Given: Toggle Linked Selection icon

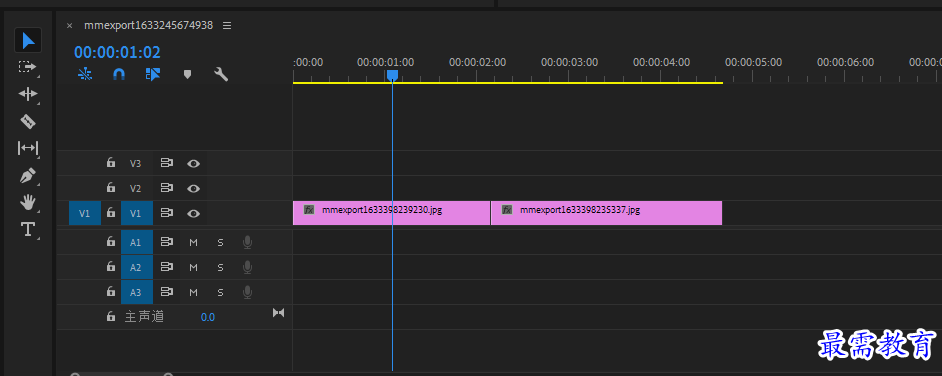Looking at the screenshot, I should point(153,74).
